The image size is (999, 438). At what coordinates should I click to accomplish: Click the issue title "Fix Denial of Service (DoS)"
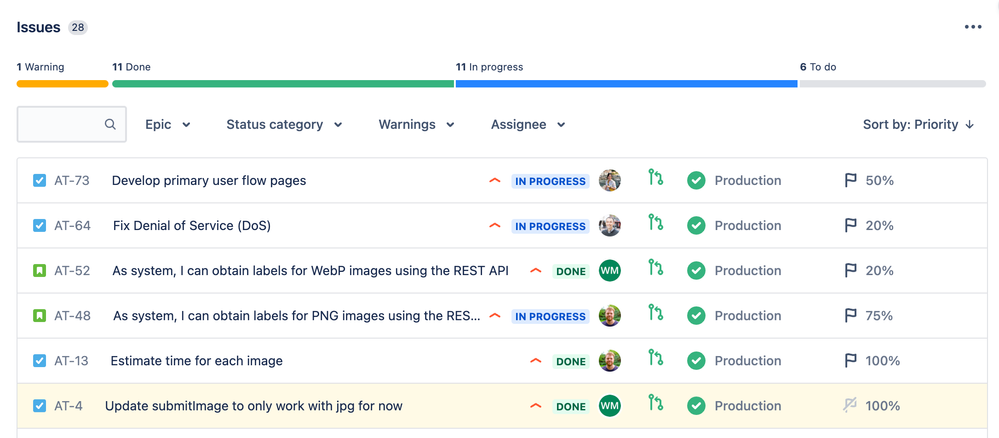192,226
